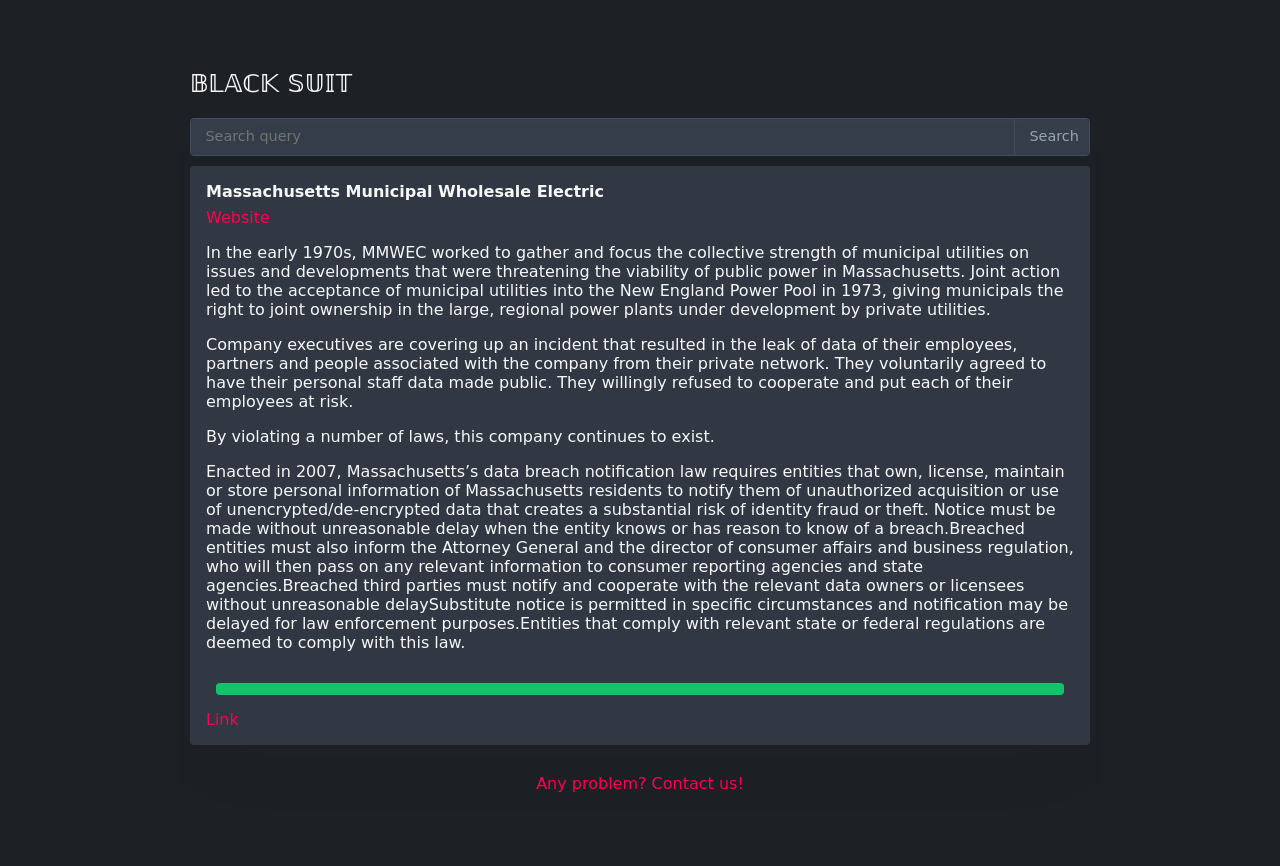Click the Any problem? Contact us! link
The width and height of the screenshot is (1280, 866).
pos(640,784)
